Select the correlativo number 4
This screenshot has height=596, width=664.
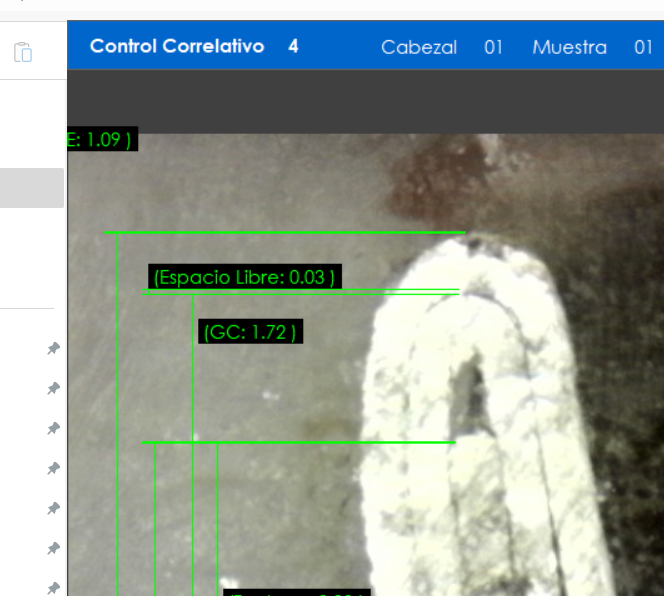(293, 47)
